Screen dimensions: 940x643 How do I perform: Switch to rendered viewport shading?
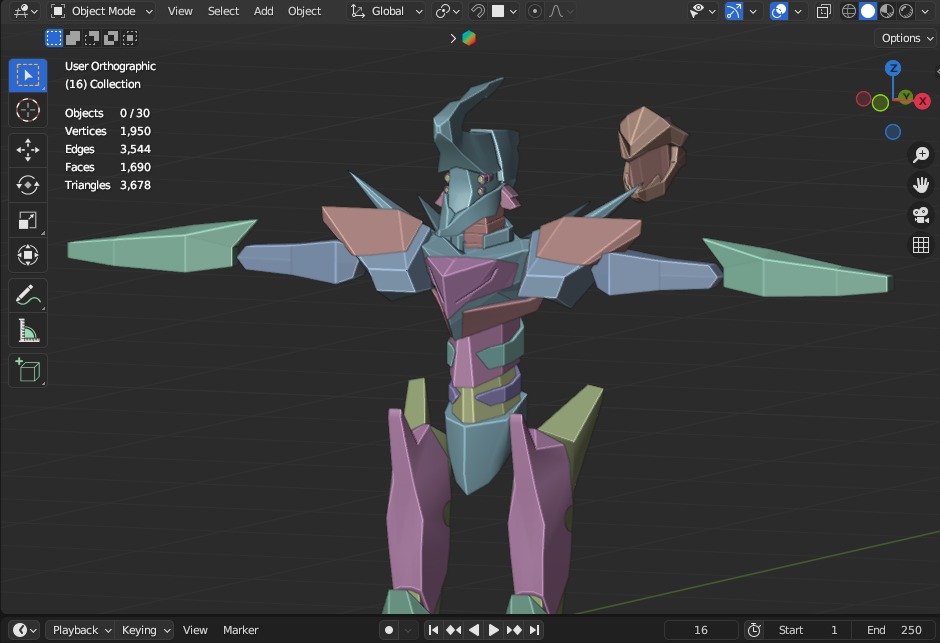click(906, 11)
